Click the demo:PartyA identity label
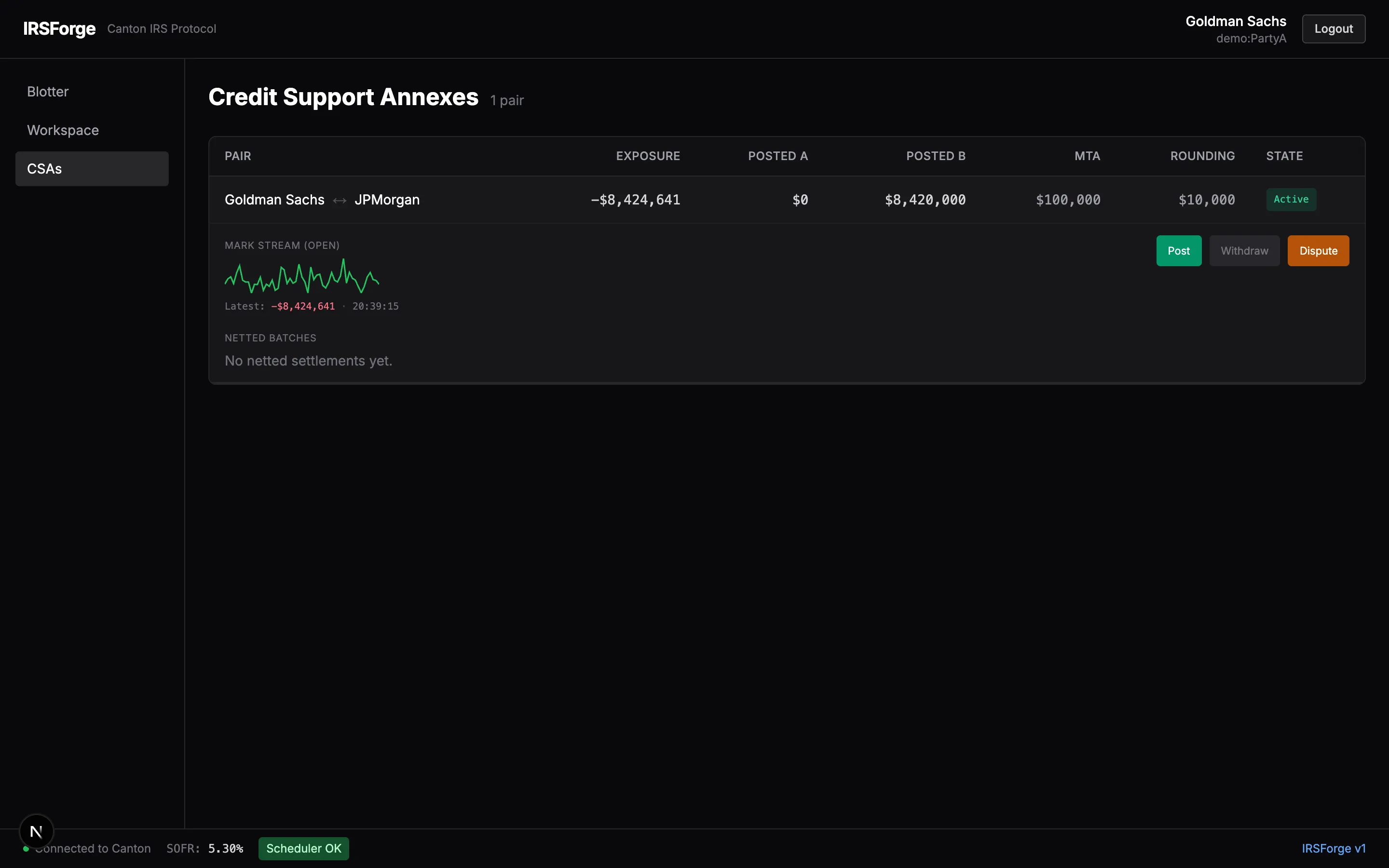 tap(1251, 39)
